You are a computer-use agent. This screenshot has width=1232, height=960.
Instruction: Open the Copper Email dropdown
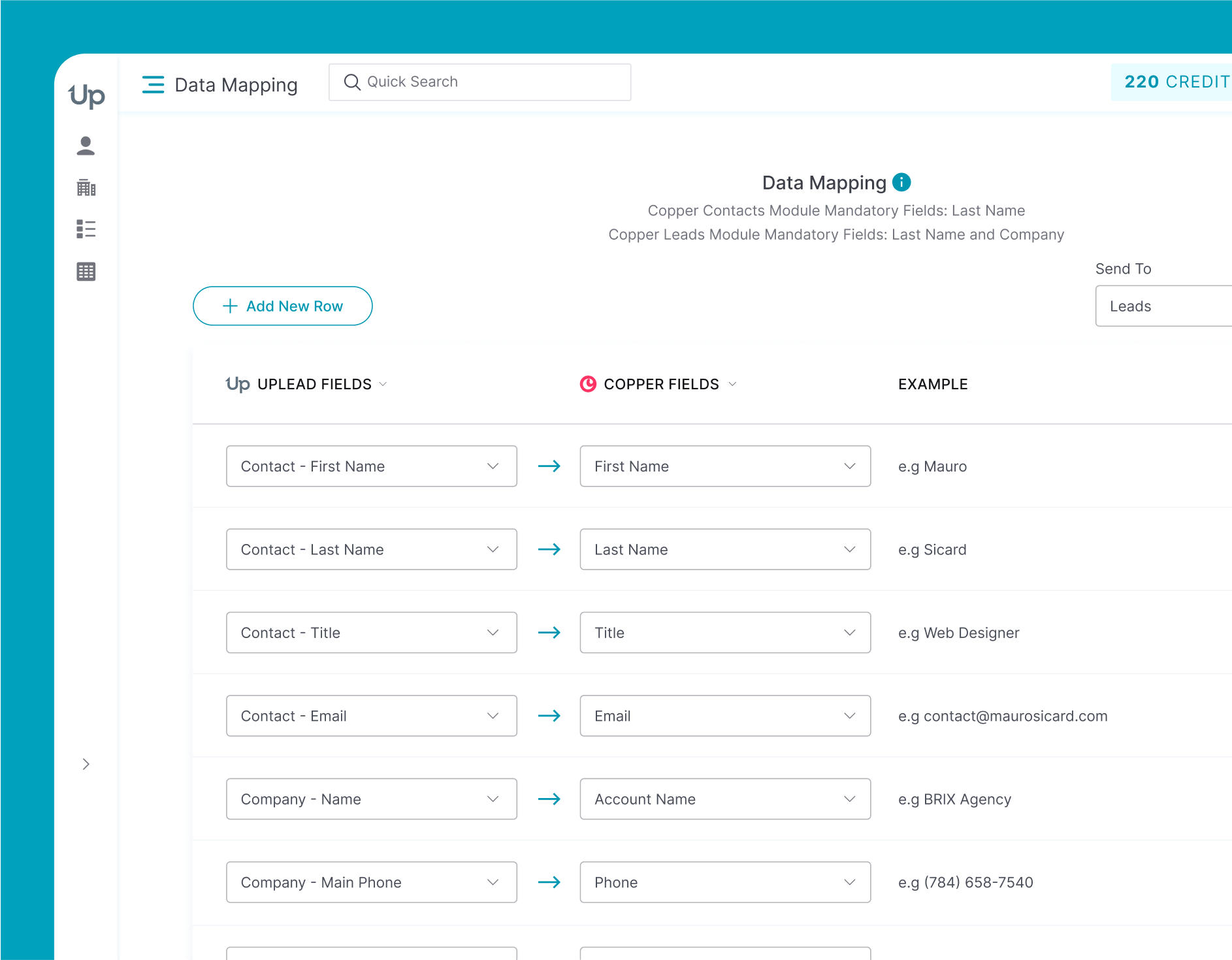pos(725,716)
